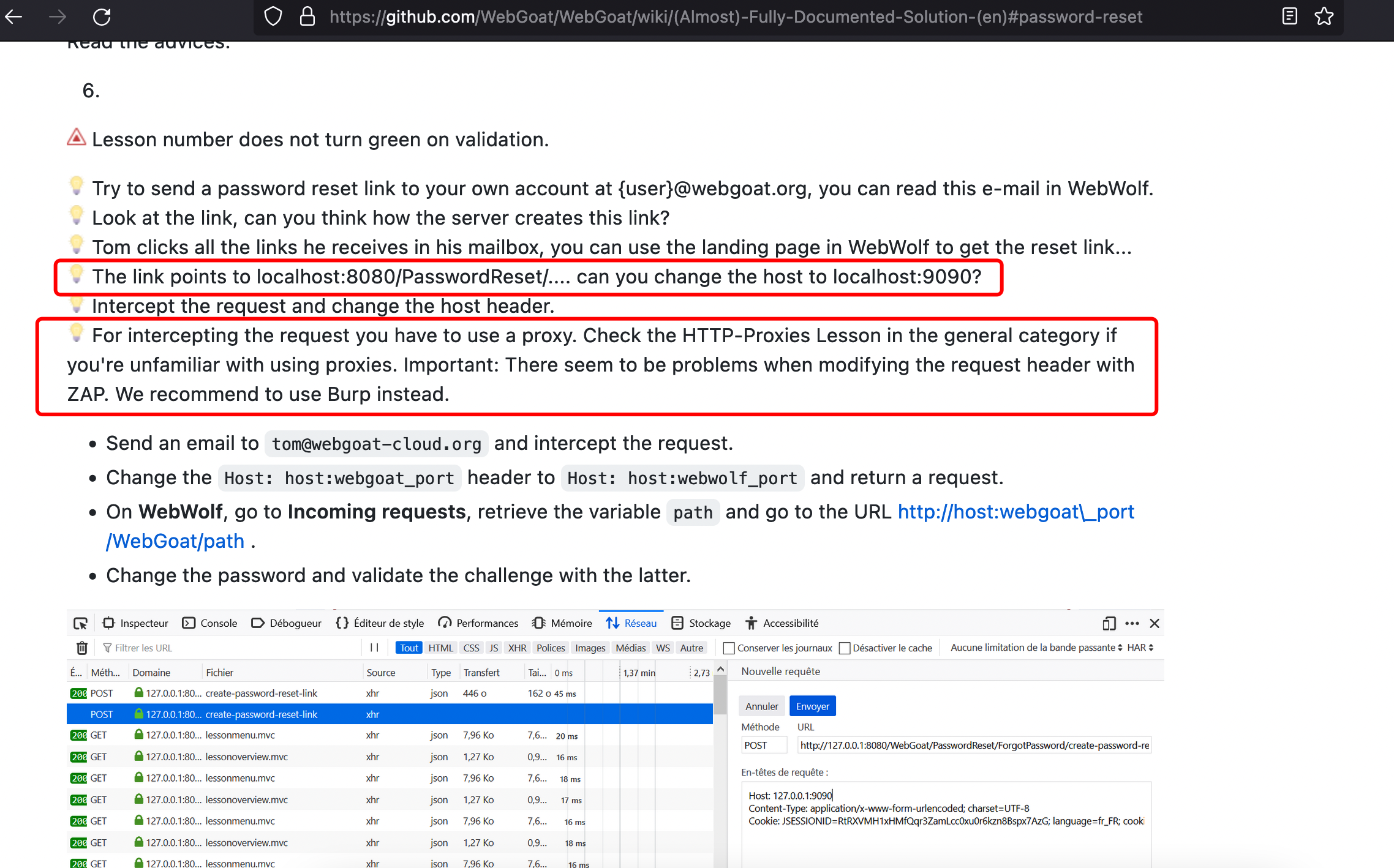Screen dimensions: 1394x868
Task: Open the tracking protection shield icon
Action: pos(273,17)
